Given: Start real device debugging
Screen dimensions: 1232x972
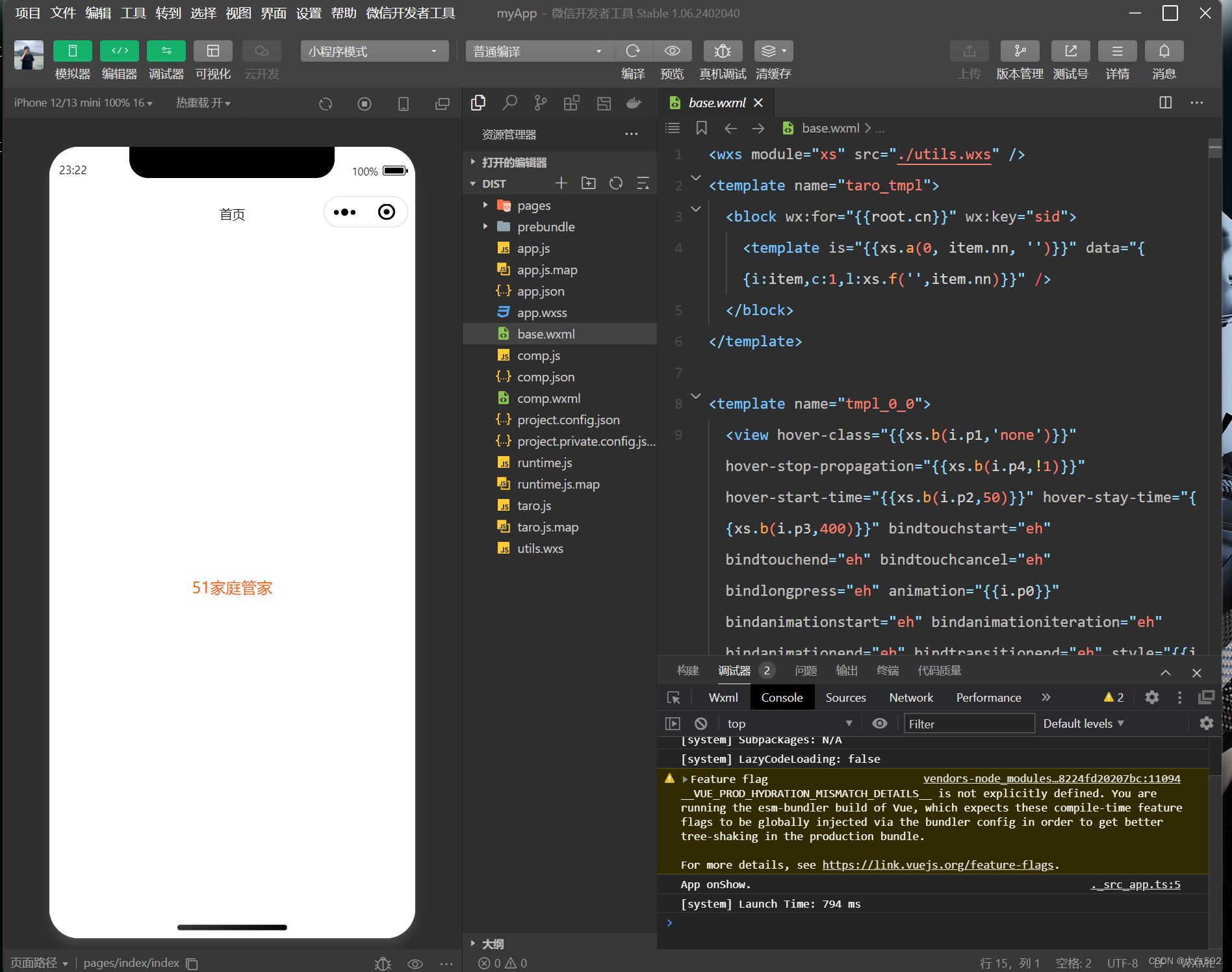Looking at the screenshot, I should pos(723,51).
